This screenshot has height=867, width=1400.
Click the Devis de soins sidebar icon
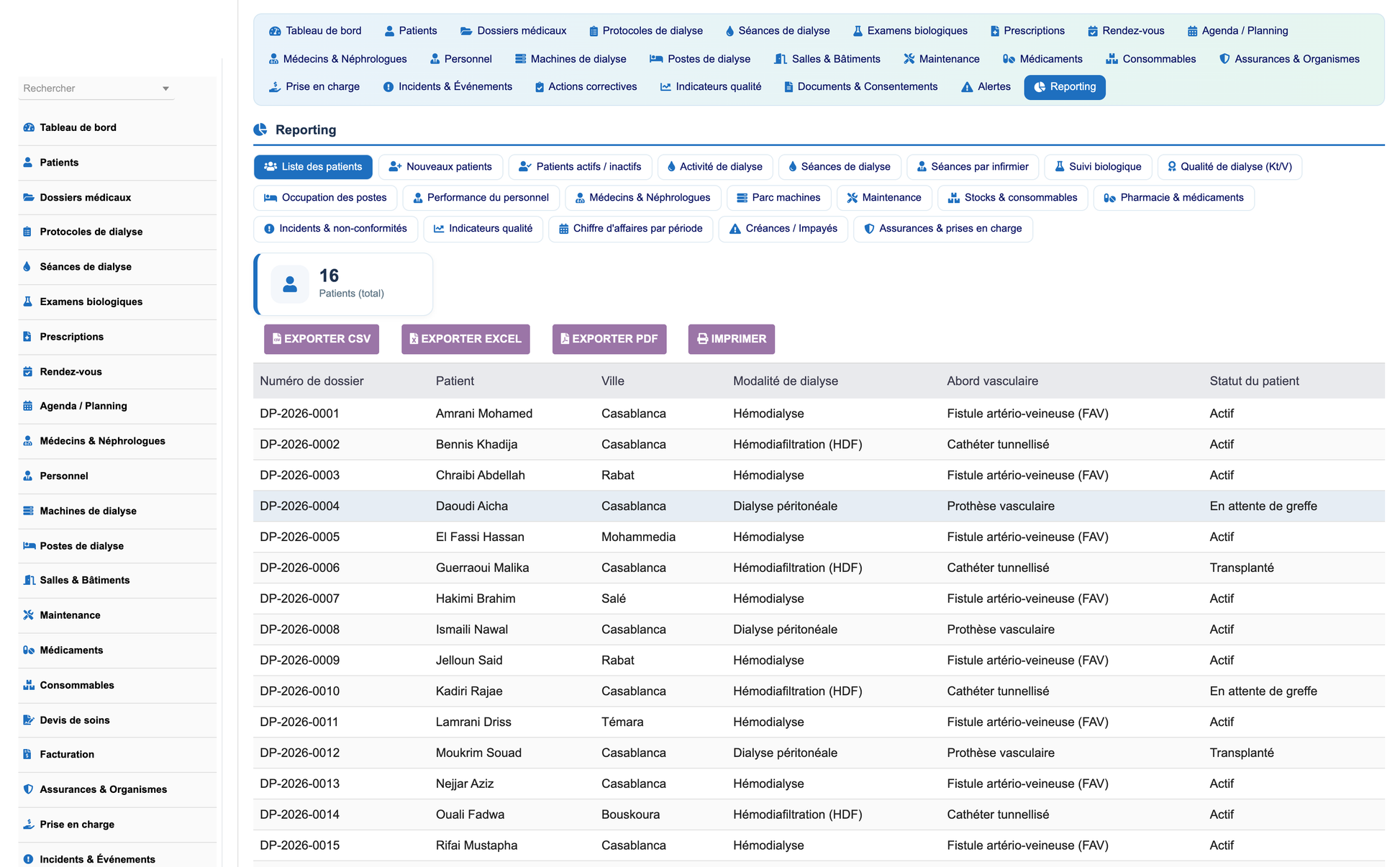coord(29,720)
